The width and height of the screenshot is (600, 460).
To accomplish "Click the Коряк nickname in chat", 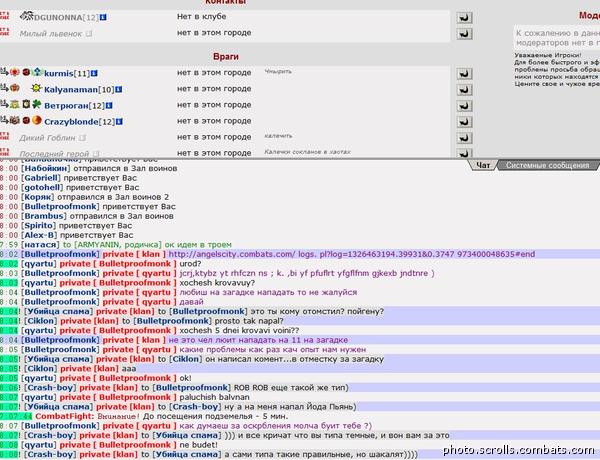I will 38,197.
